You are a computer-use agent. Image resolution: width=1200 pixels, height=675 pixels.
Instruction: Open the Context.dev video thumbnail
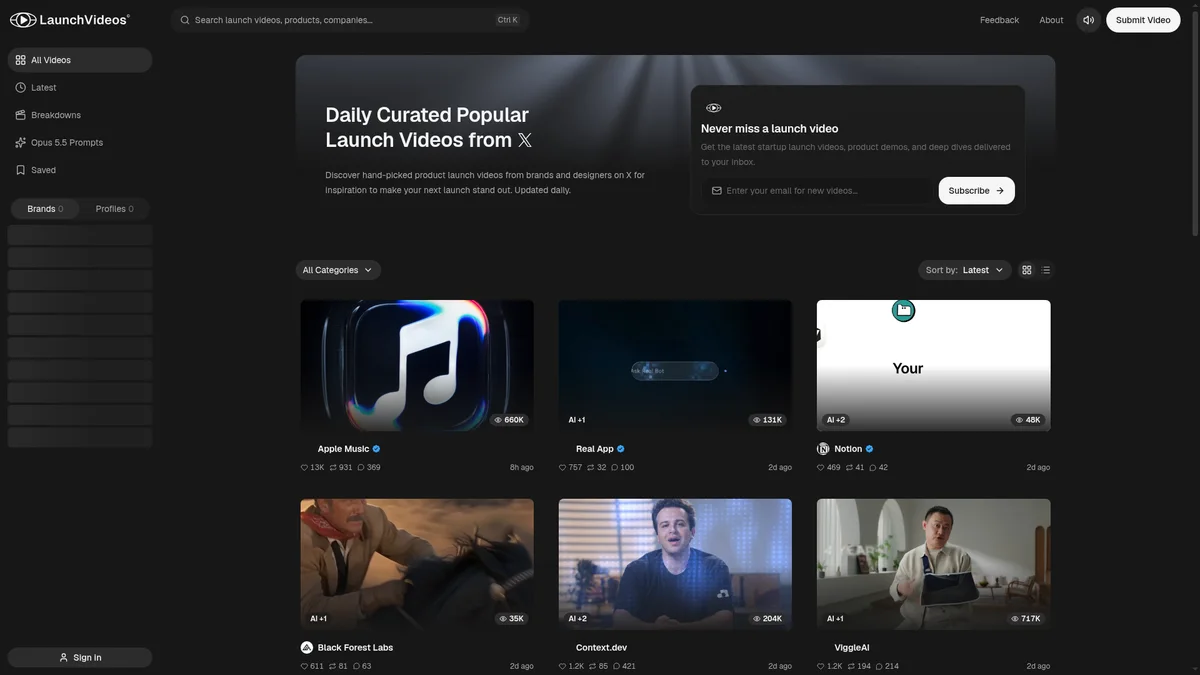(675, 564)
